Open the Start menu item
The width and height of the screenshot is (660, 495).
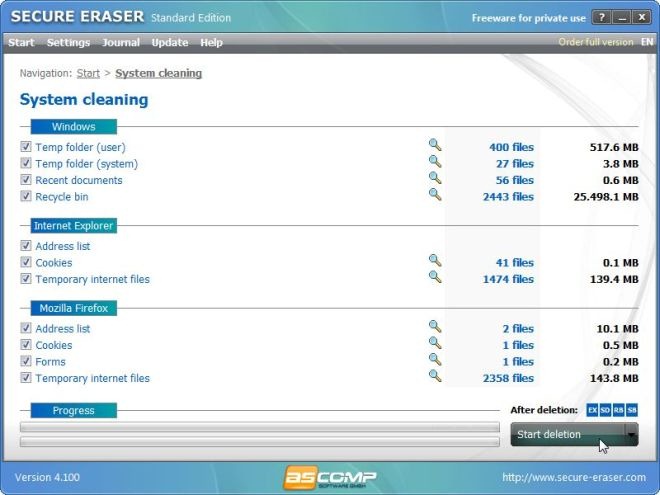click(21, 43)
